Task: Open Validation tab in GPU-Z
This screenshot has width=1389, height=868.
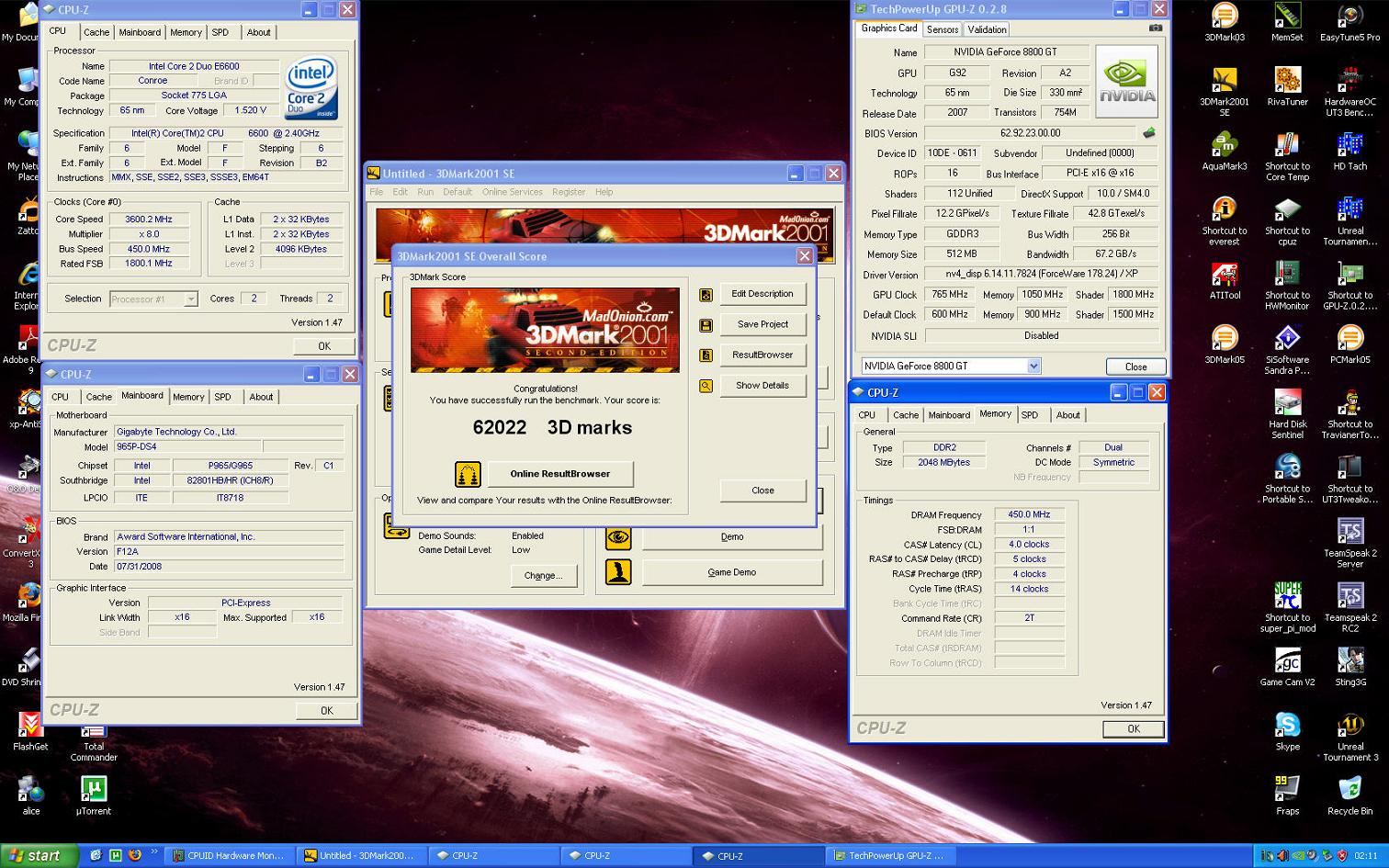Action: pos(987,29)
